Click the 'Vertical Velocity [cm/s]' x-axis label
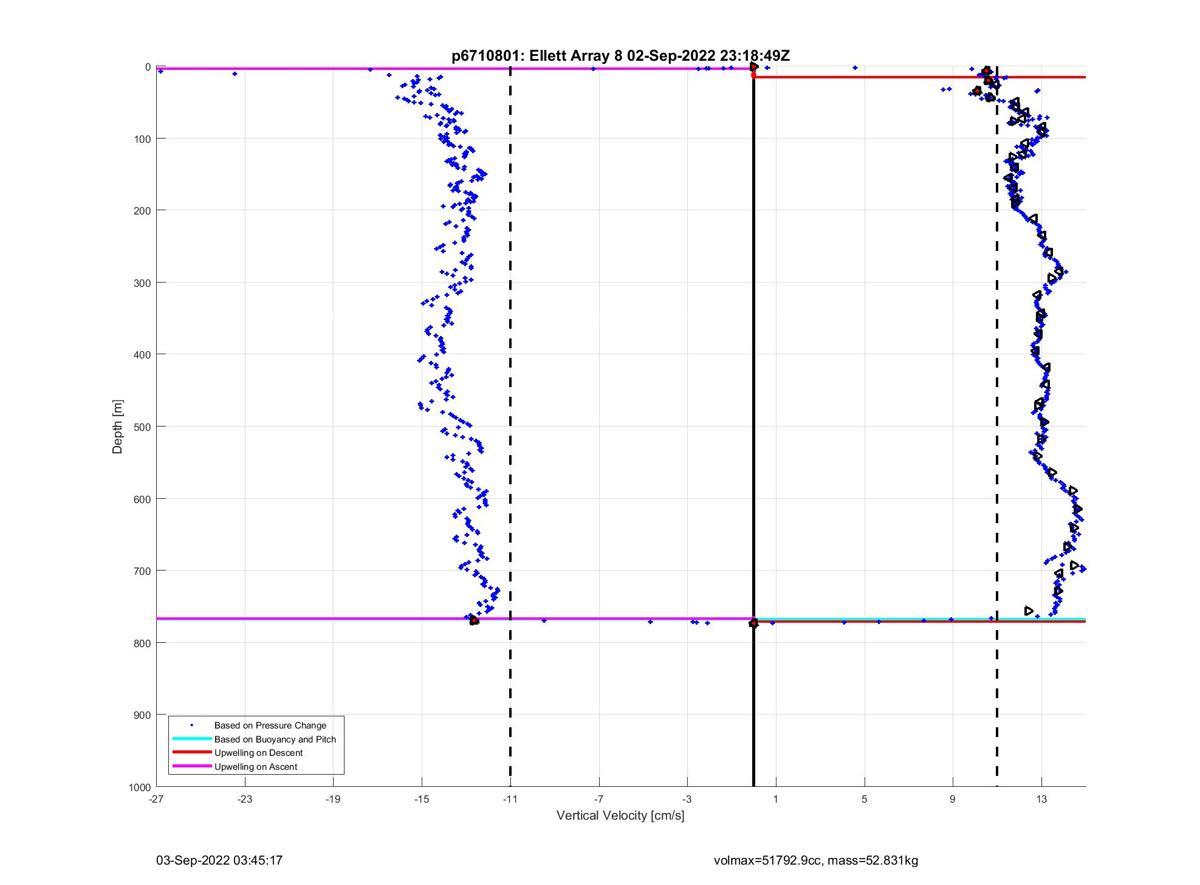 (620, 816)
